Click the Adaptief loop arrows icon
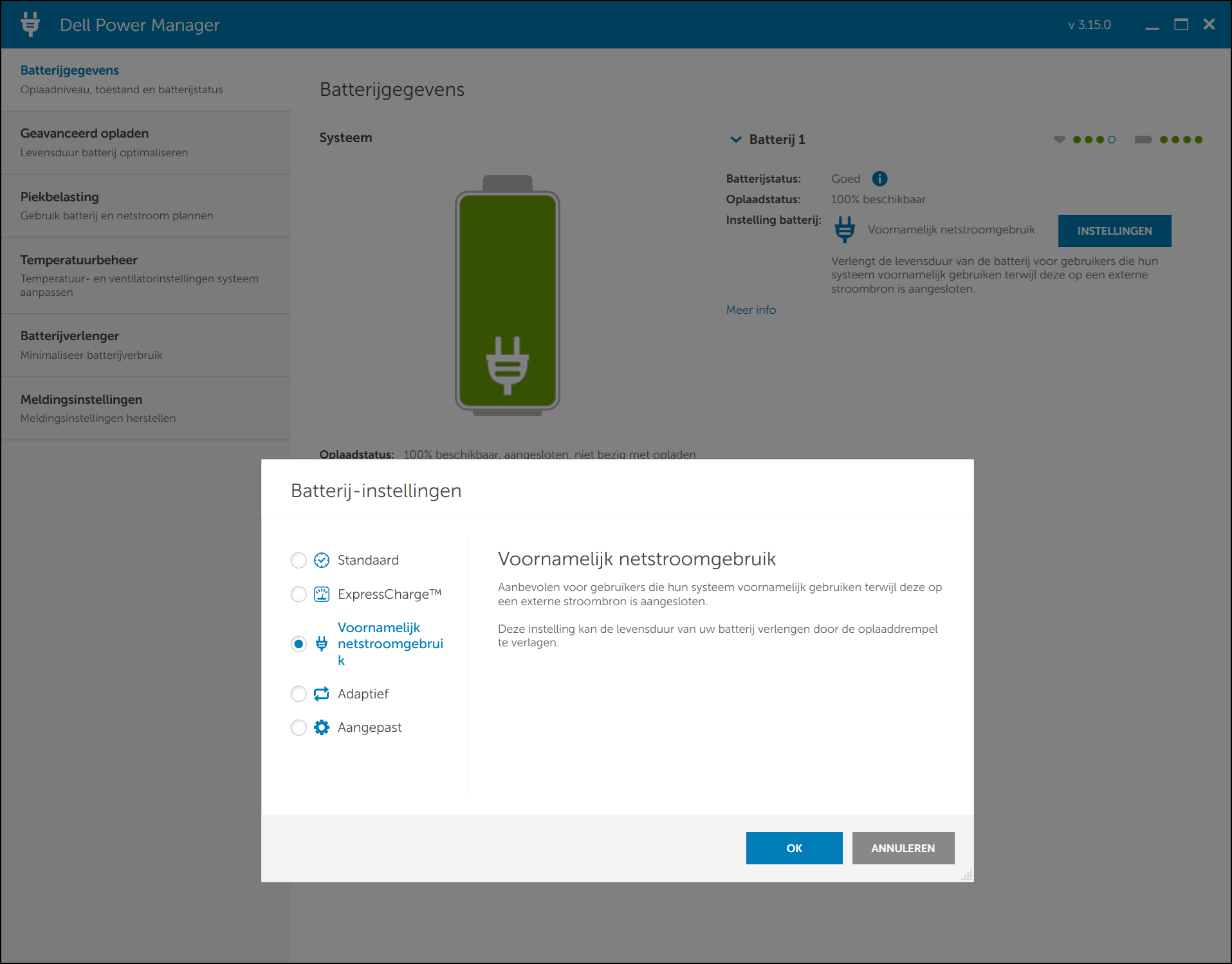The height and width of the screenshot is (964, 1232). point(322,694)
